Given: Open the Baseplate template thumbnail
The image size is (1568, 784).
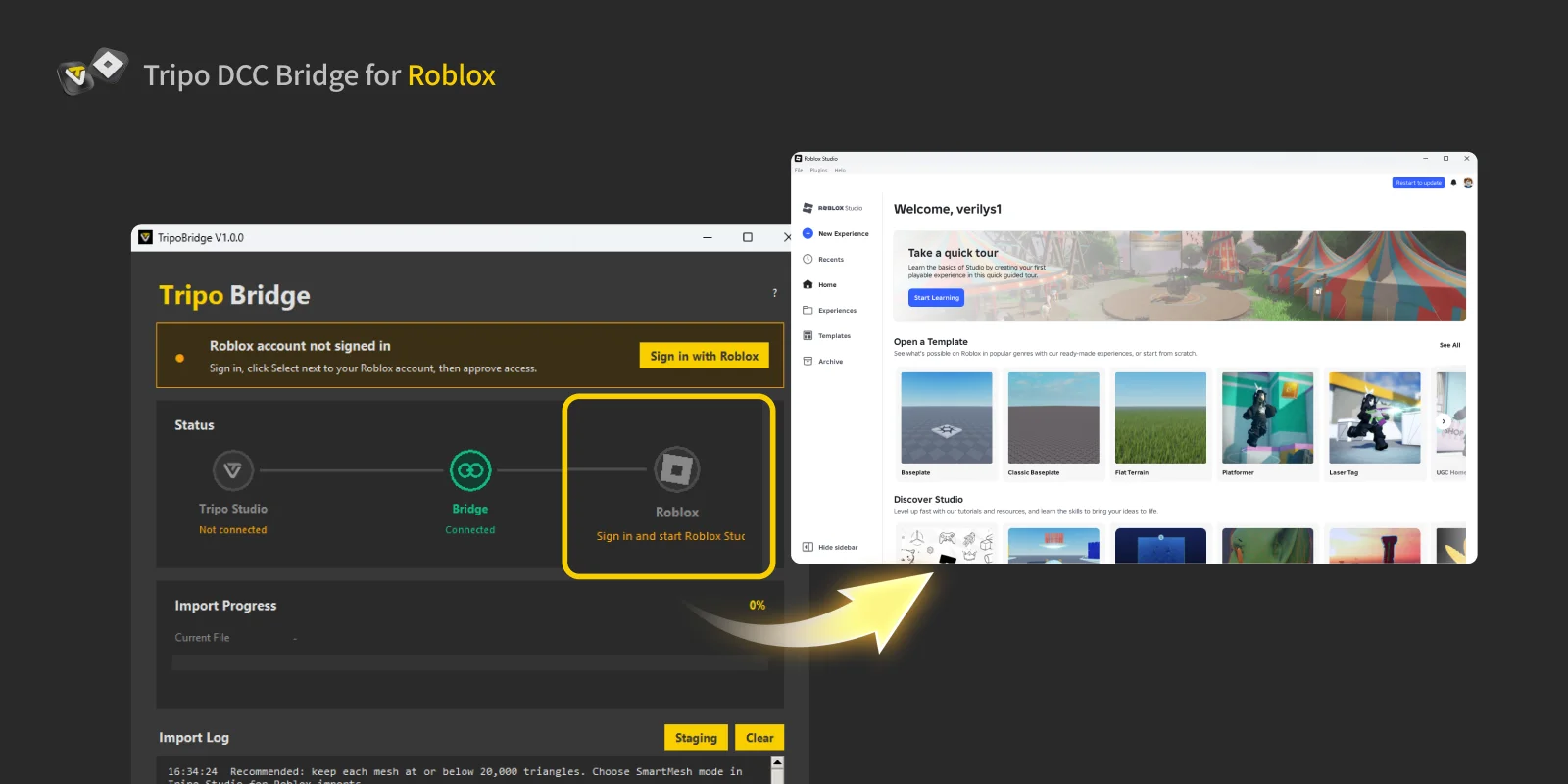Looking at the screenshot, I should click(946, 417).
